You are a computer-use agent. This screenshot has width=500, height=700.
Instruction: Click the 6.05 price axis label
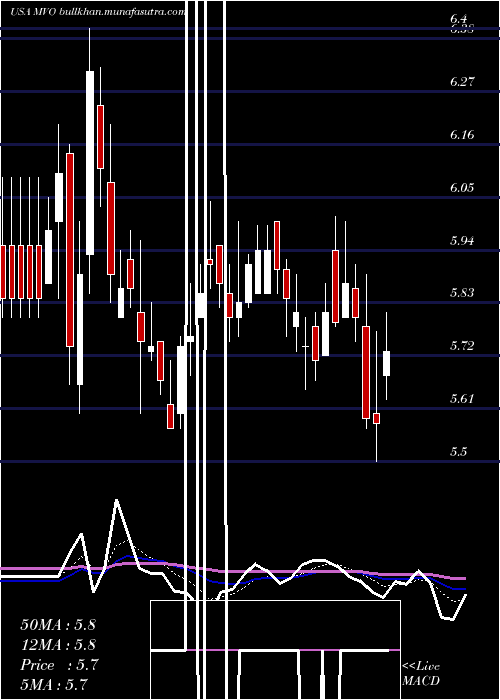coord(462,188)
